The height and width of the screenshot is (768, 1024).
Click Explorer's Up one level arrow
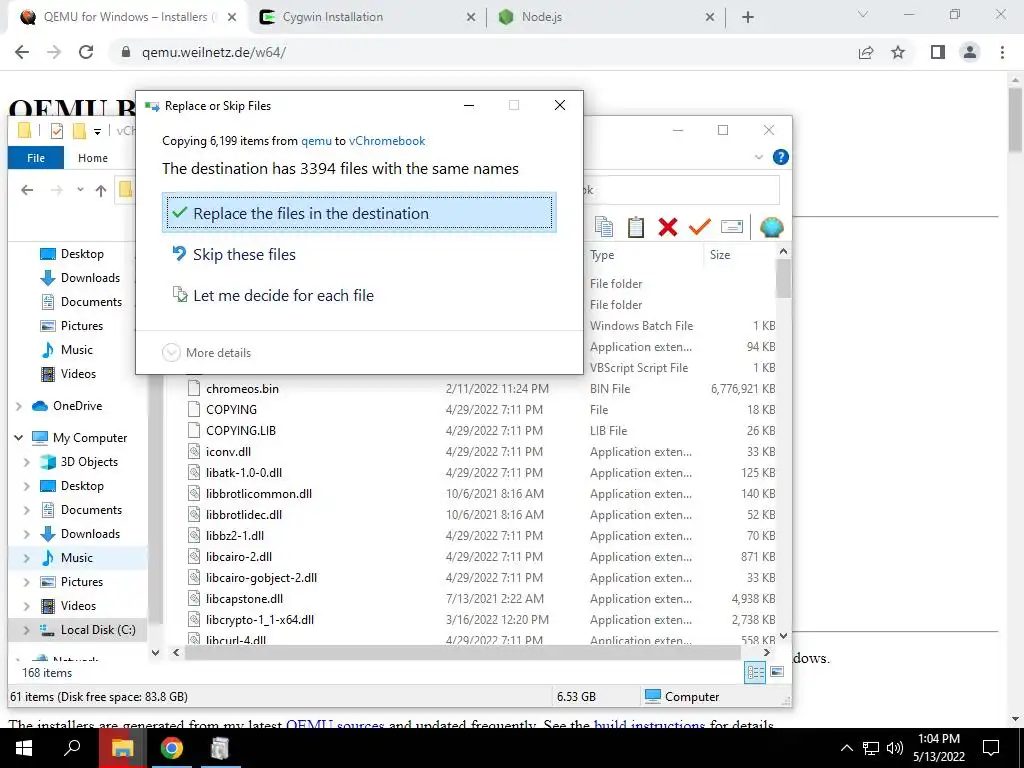tap(101, 190)
